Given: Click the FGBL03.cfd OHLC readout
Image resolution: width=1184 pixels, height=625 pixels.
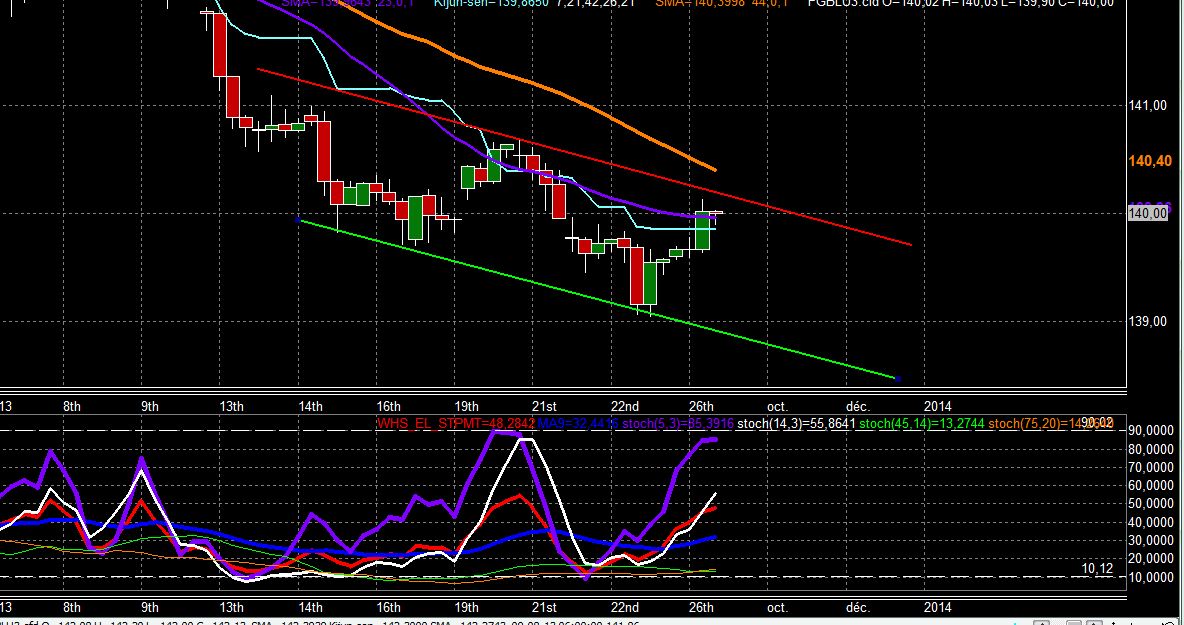Looking at the screenshot, I should (960, 4).
